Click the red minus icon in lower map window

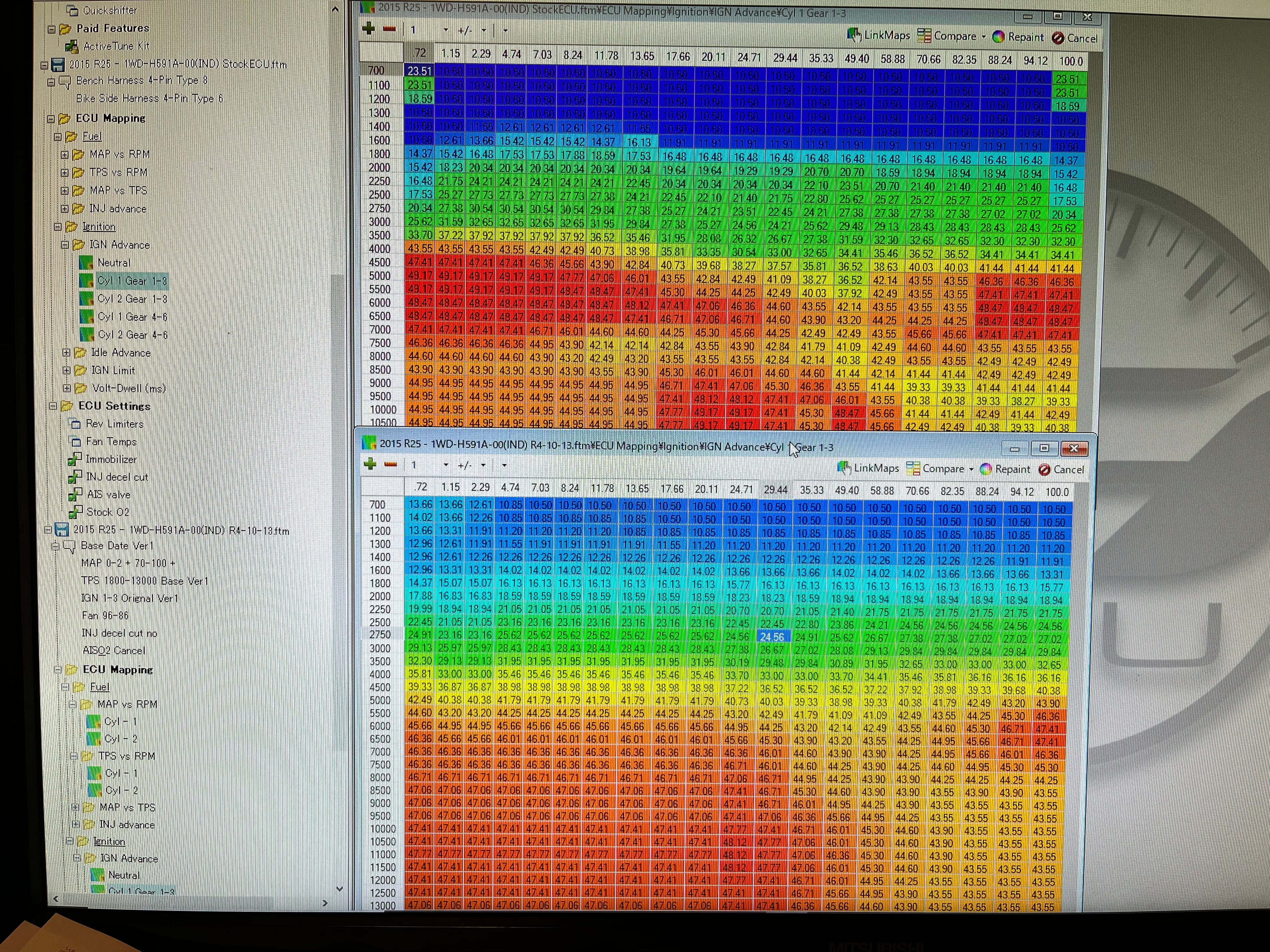(390, 464)
